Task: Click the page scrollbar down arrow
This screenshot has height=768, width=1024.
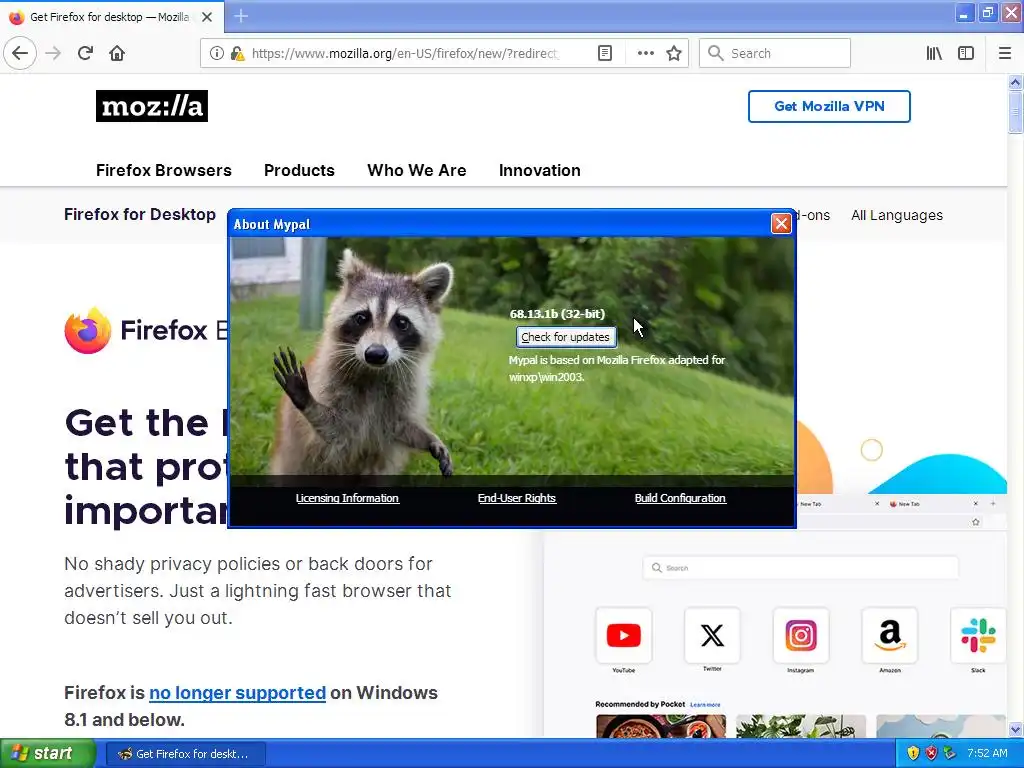Action: [x=1015, y=729]
